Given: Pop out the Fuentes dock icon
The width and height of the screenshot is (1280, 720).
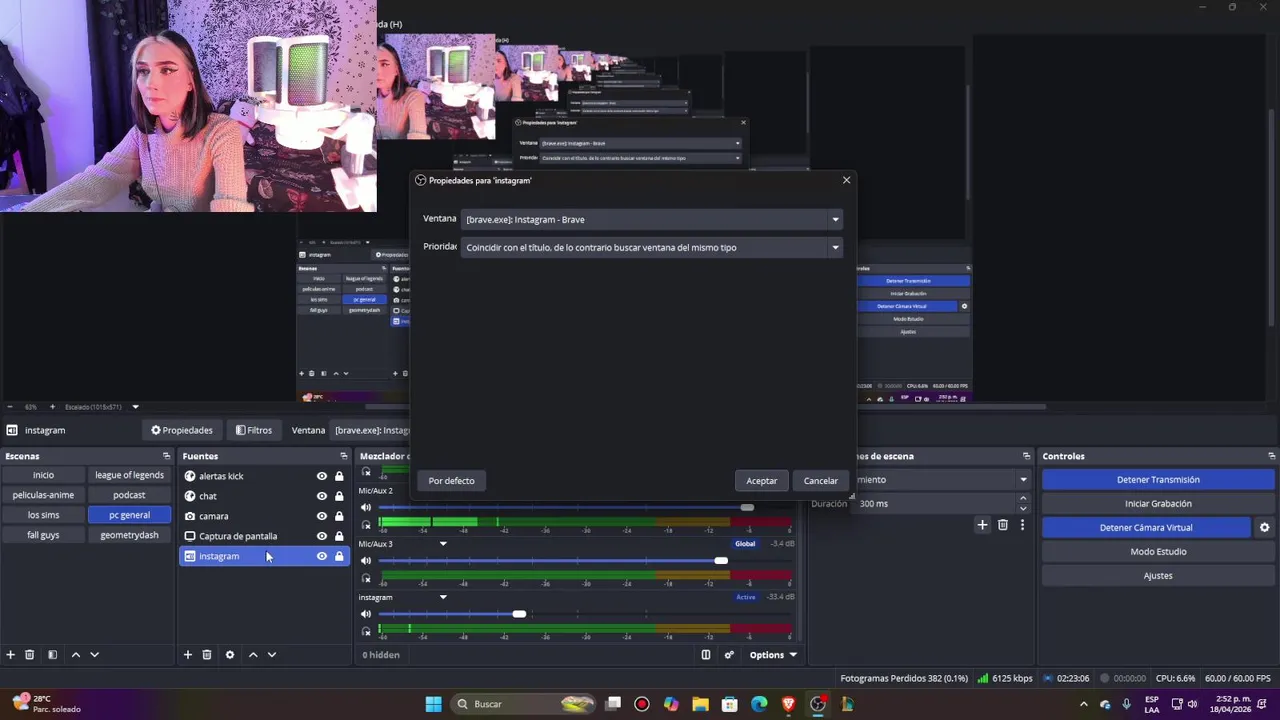Looking at the screenshot, I should 343,456.
